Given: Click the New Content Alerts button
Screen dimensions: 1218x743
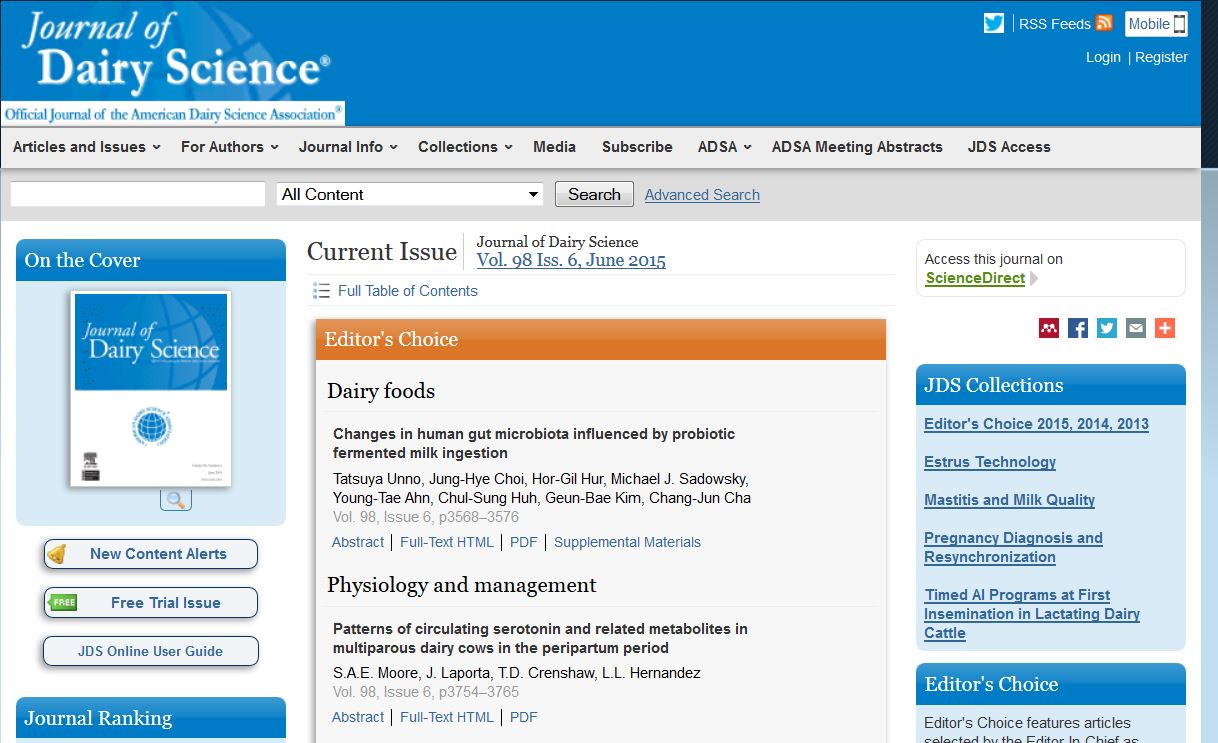Looking at the screenshot, I should 151,554.
